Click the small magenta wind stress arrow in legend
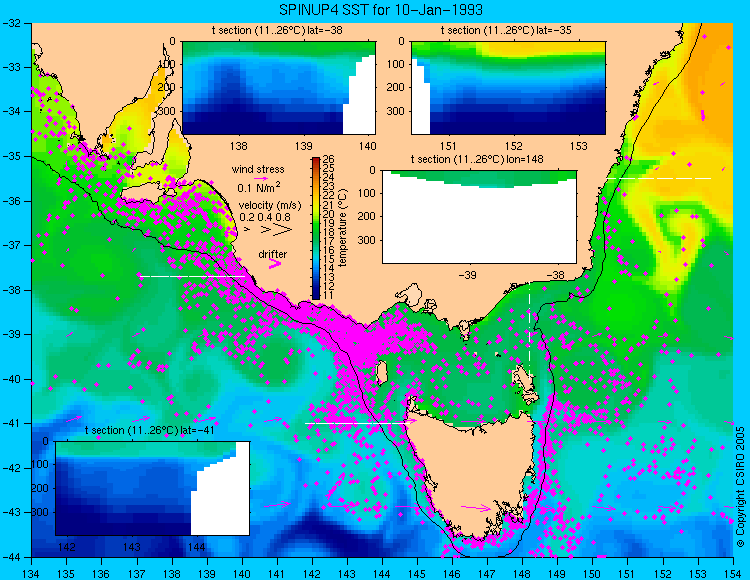 pos(261,179)
